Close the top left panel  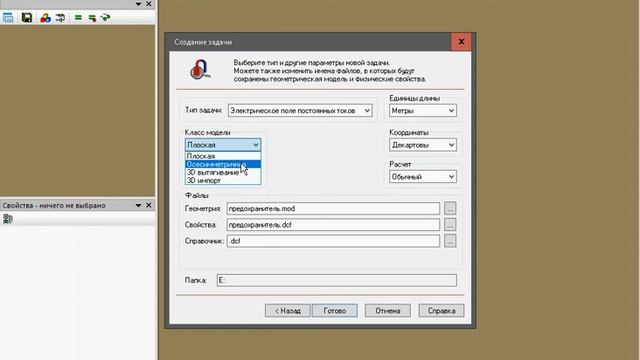[x=149, y=4]
